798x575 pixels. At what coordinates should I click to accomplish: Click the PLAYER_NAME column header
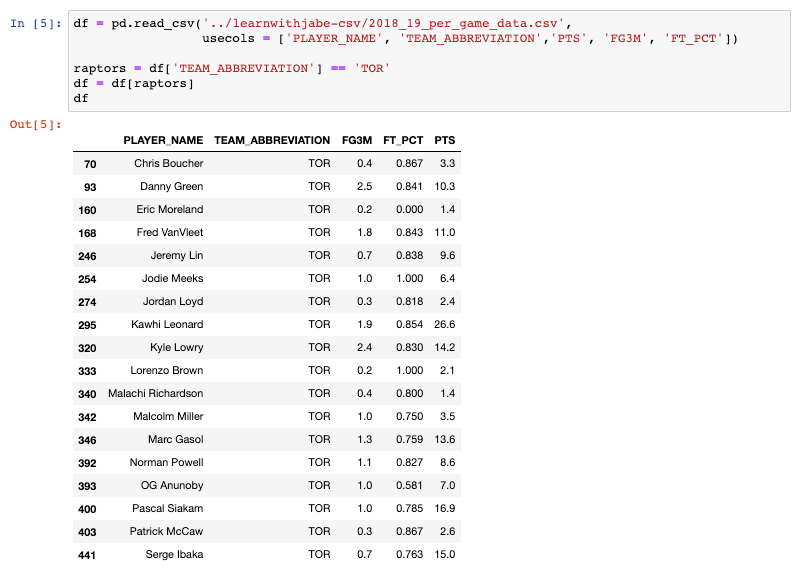click(x=163, y=140)
